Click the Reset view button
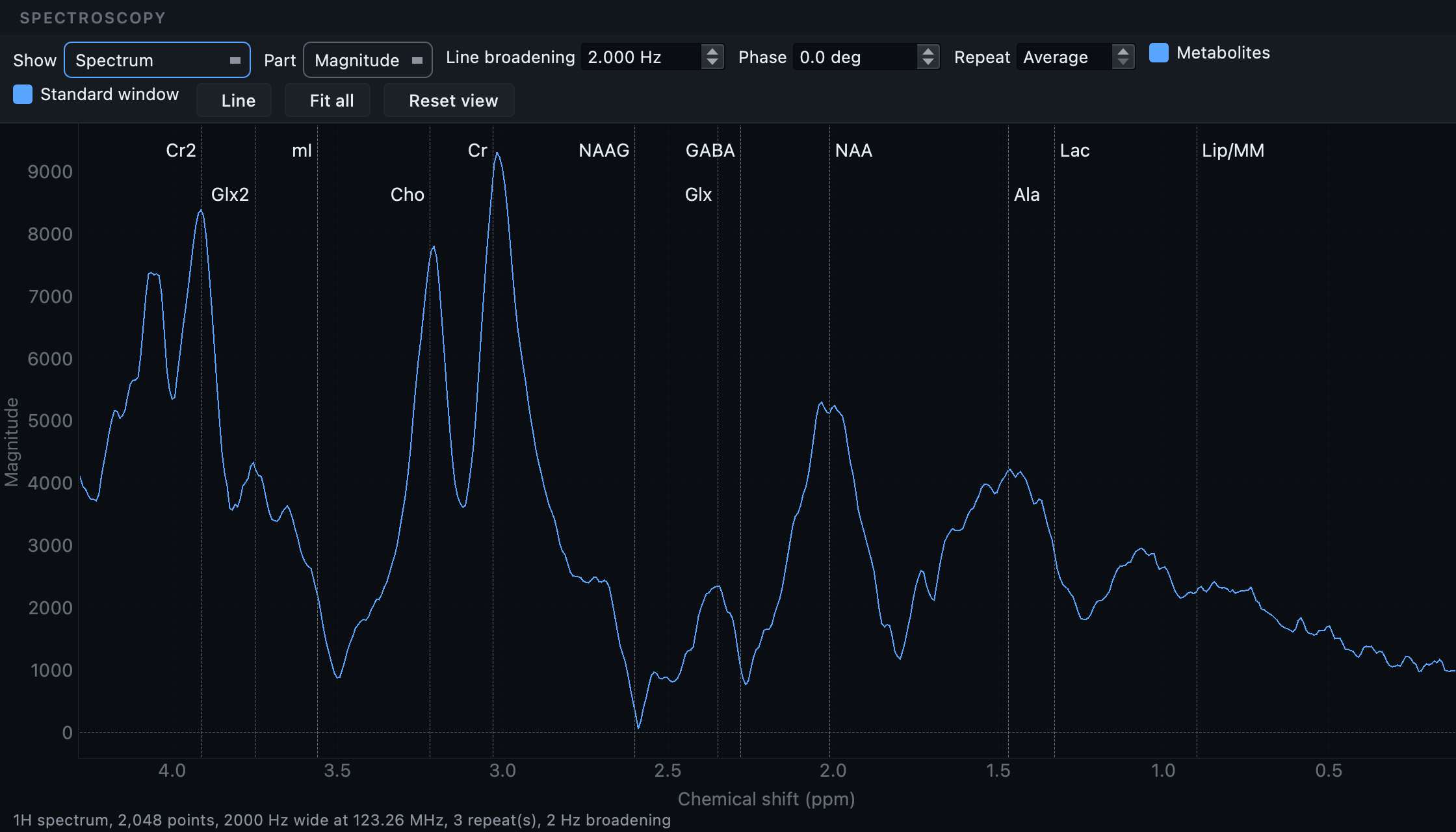The height and width of the screenshot is (832, 1456). tap(449, 100)
